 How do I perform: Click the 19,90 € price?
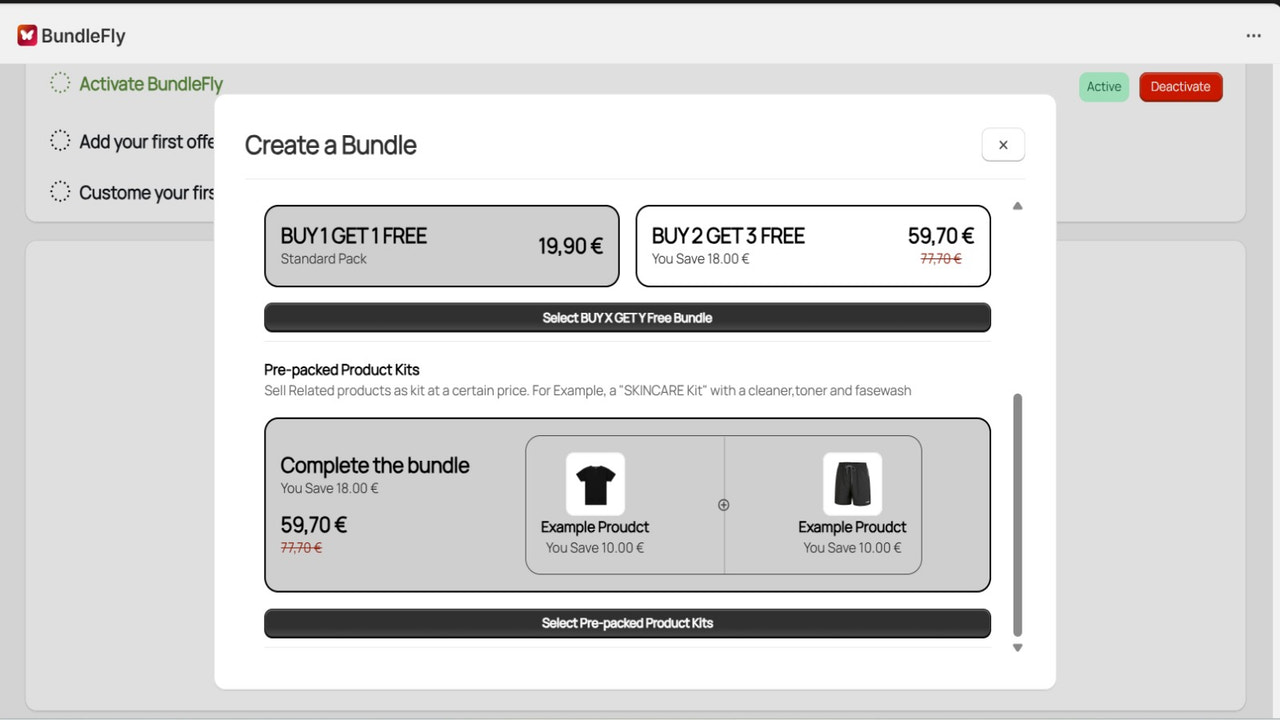(570, 246)
